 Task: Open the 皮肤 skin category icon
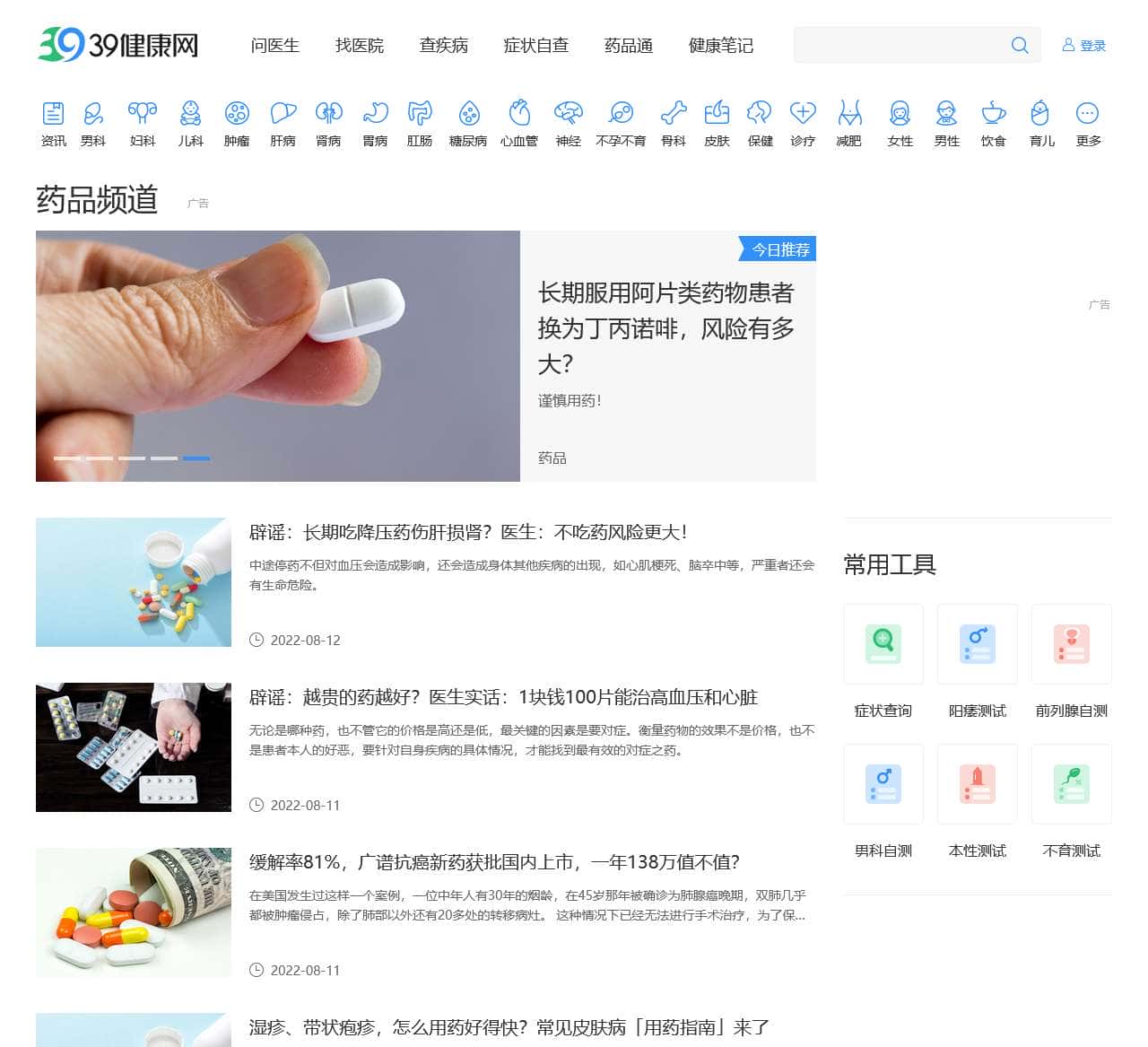pyautogui.click(x=717, y=113)
